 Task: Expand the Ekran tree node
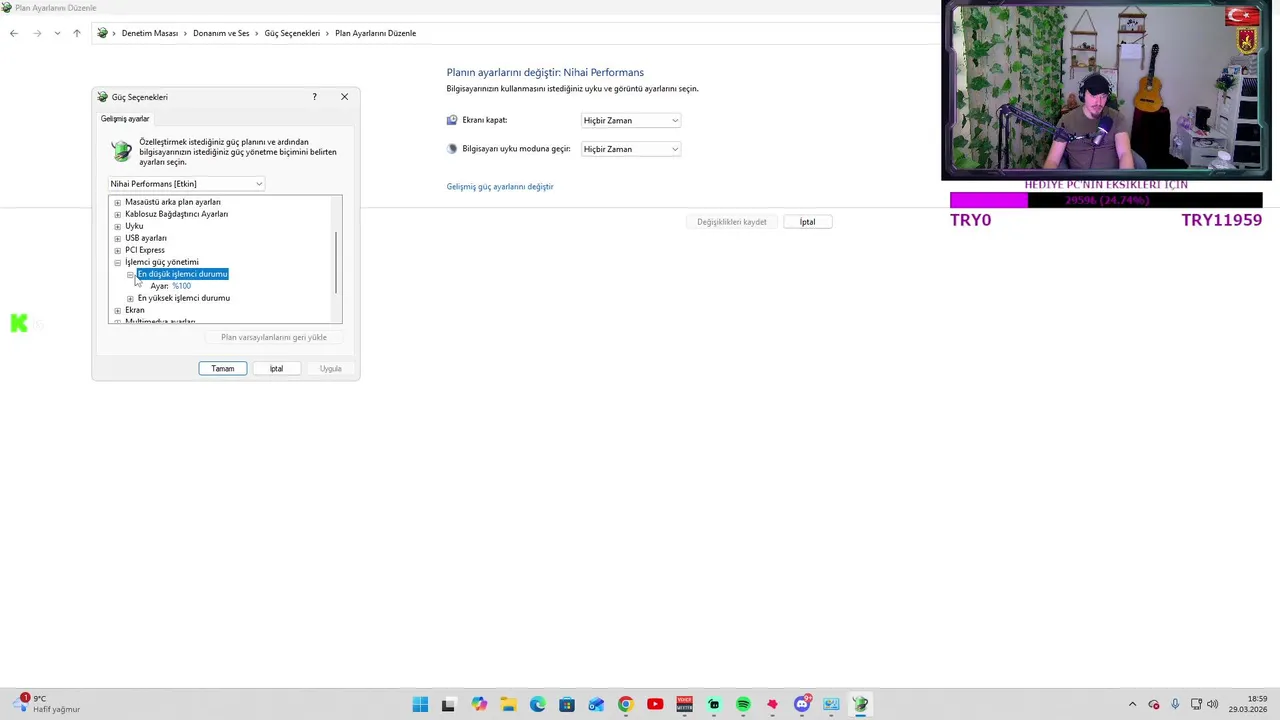coord(117,310)
